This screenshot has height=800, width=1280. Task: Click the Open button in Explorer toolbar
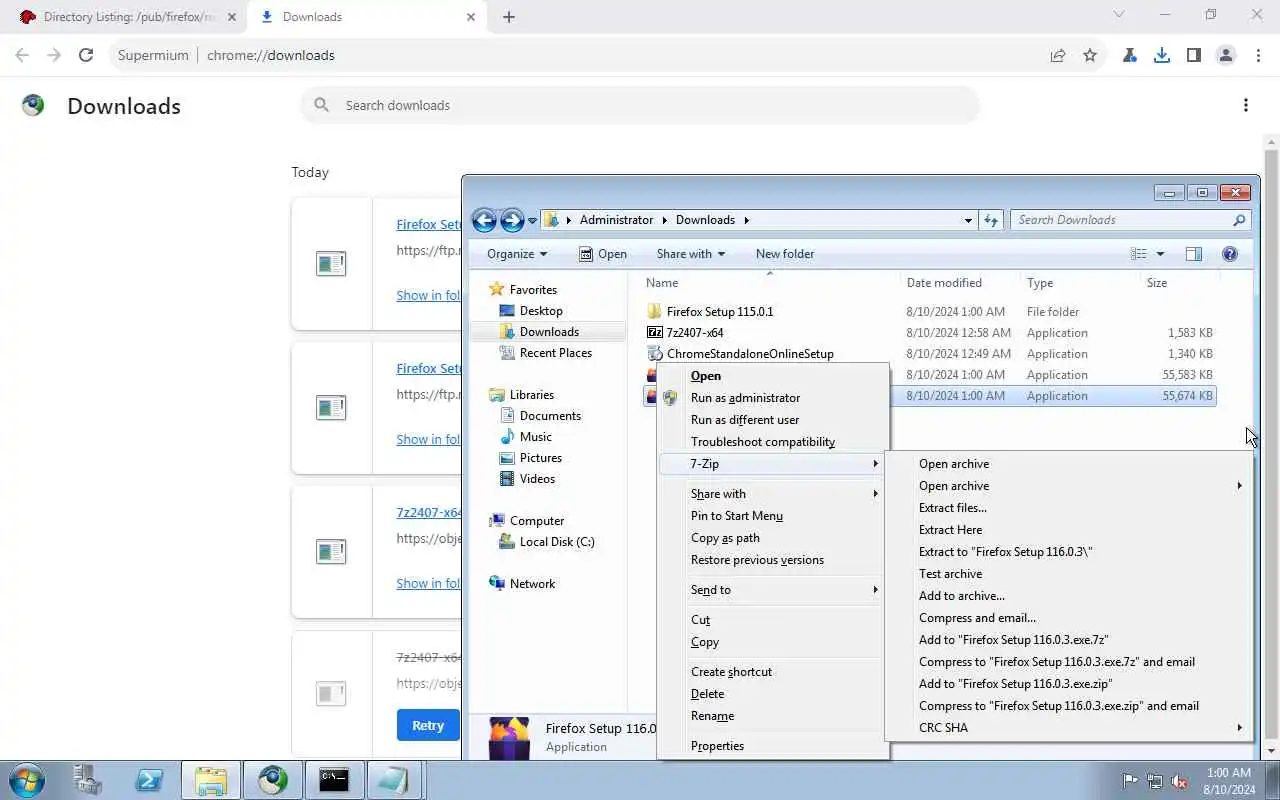coord(603,254)
